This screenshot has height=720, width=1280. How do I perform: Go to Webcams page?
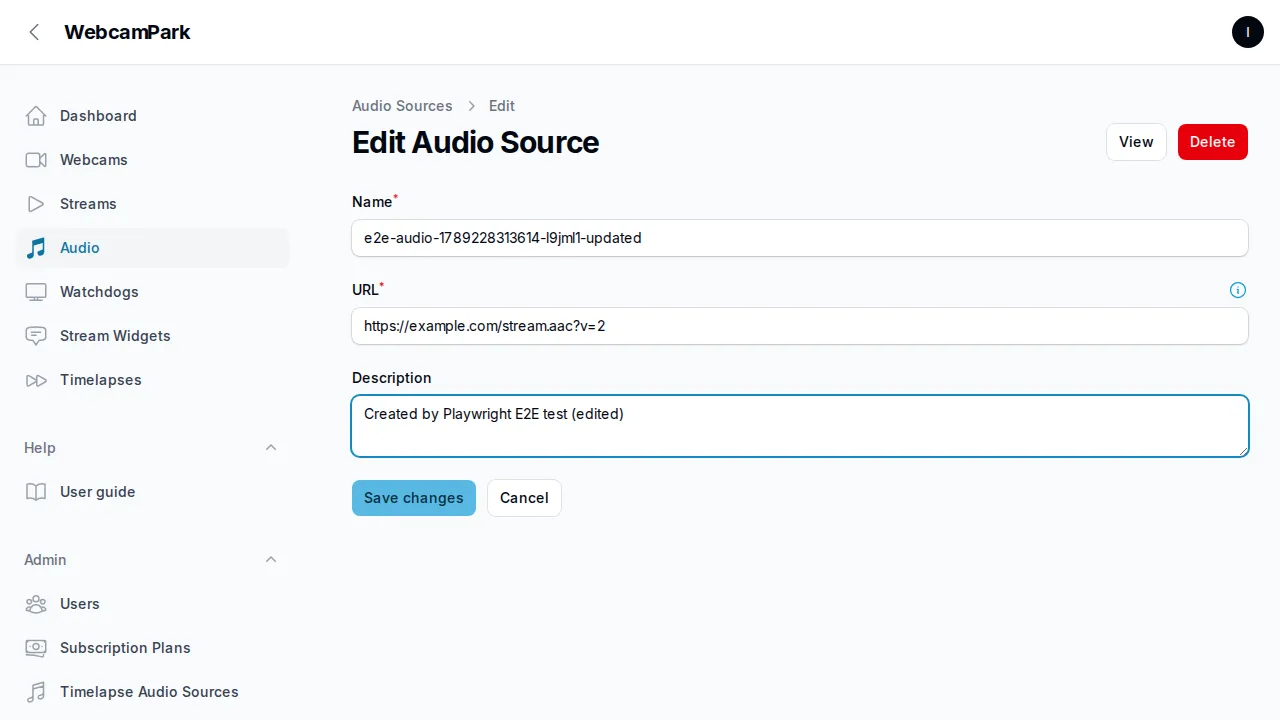click(152, 160)
